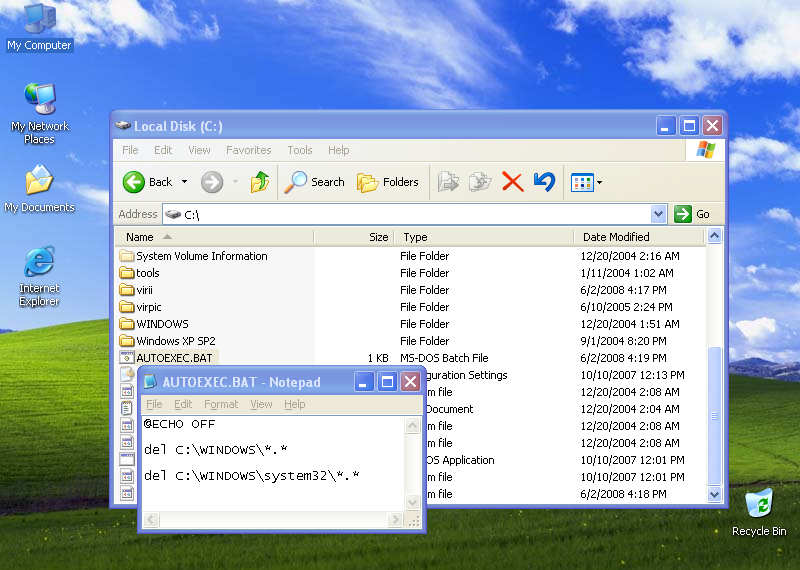Open the Edit menu in Notepad
800x570 pixels.
(183, 404)
